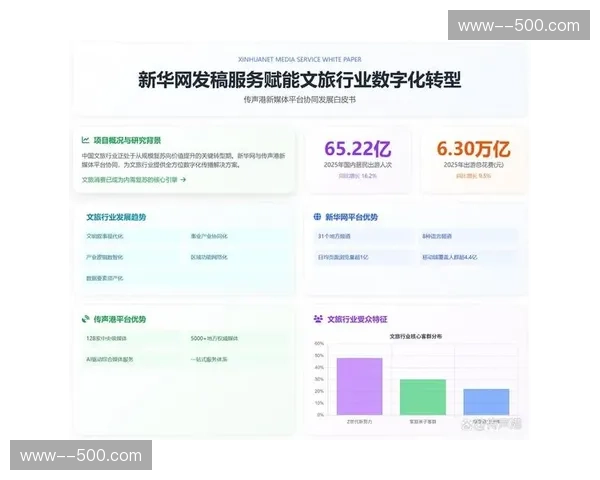Click the purple bar in the chart
The width and height of the screenshot is (600, 480).
pos(359,386)
